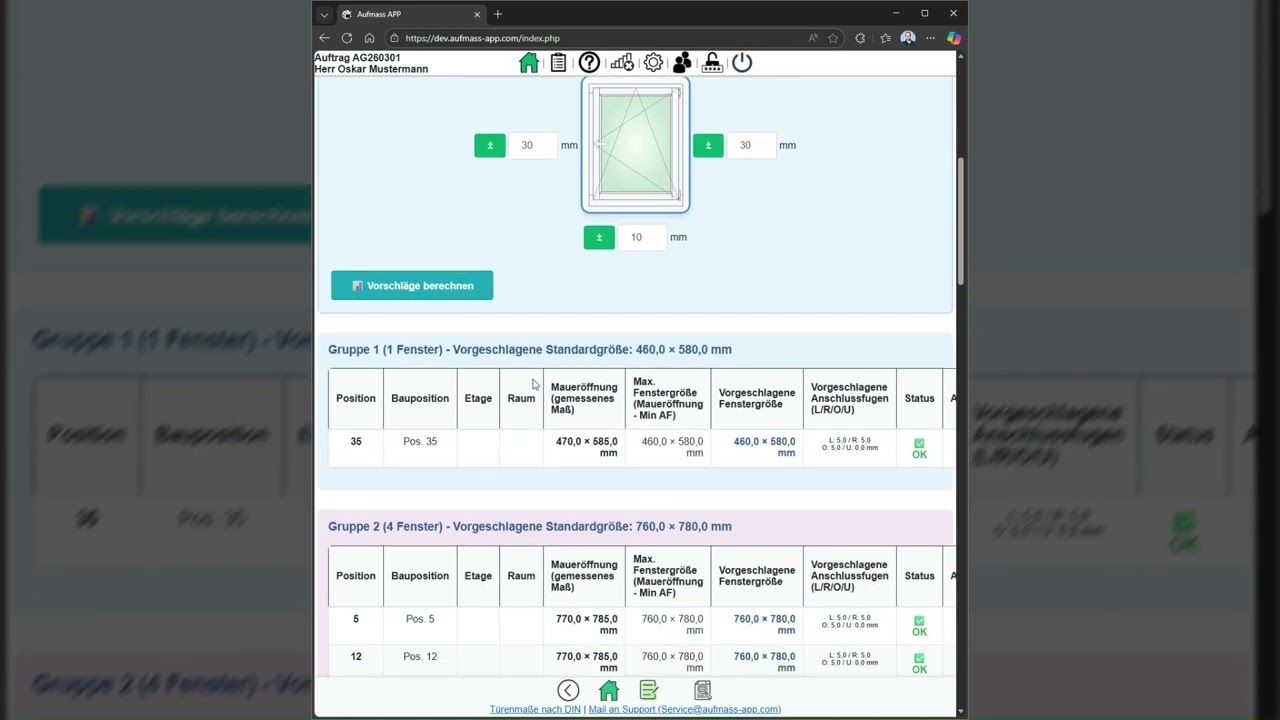This screenshot has width=1280, height=720.
Task: Open the help question mark icon
Action: [x=589, y=62]
